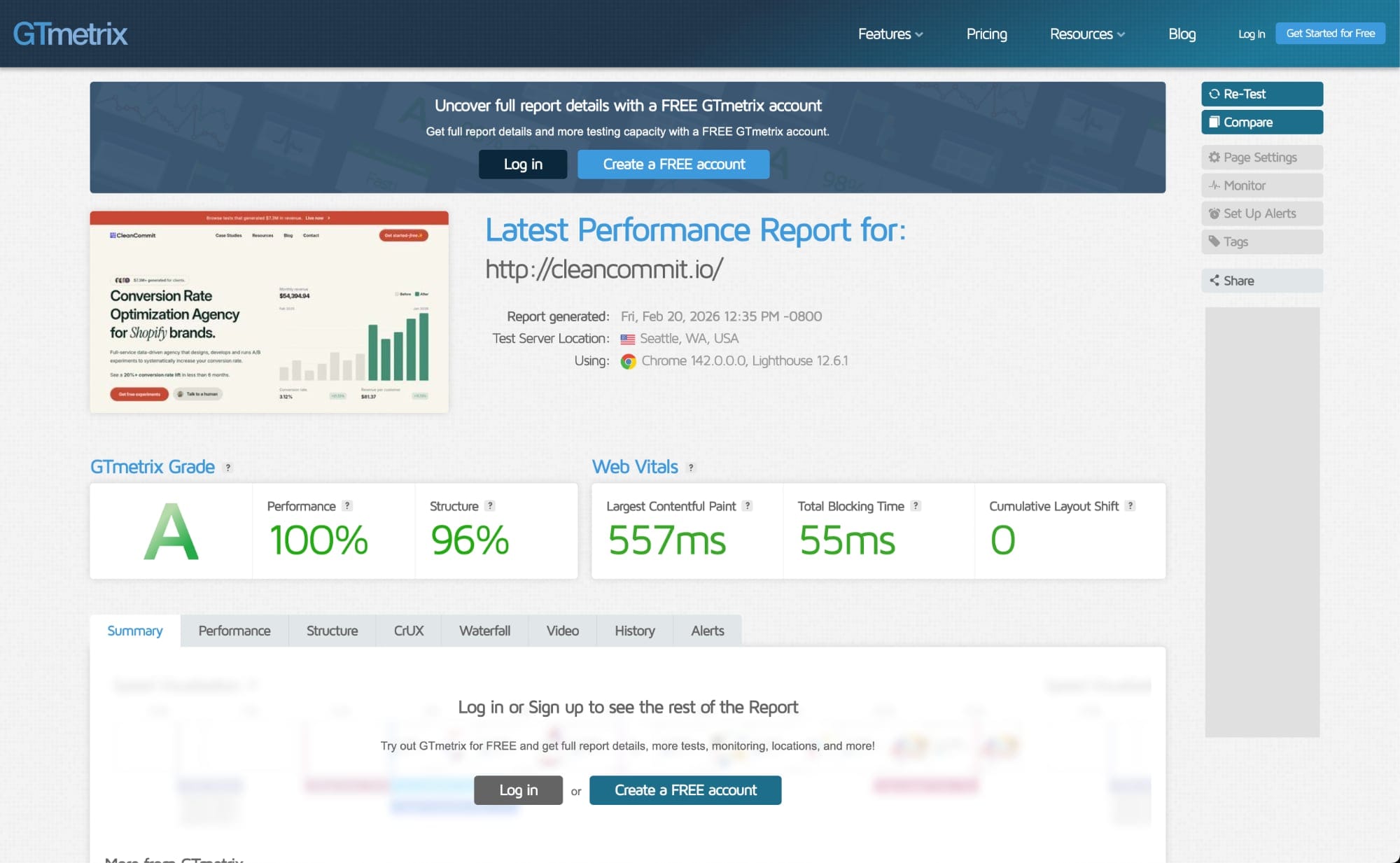Viewport: 1400px width, 863px height.
Task: Switch to the Waterfall tab
Action: [484, 631]
